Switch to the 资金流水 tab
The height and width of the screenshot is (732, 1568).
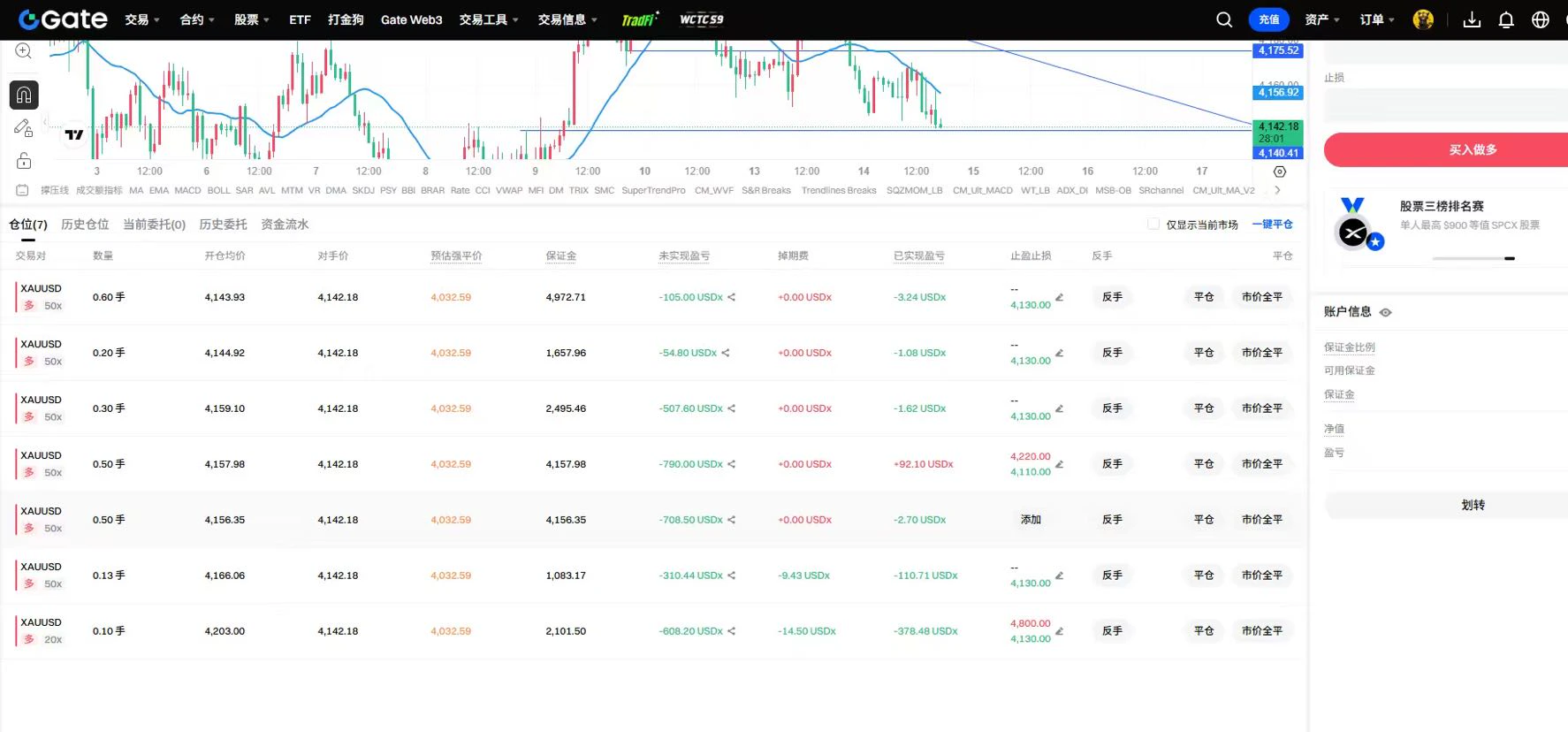(x=285, y=225)
